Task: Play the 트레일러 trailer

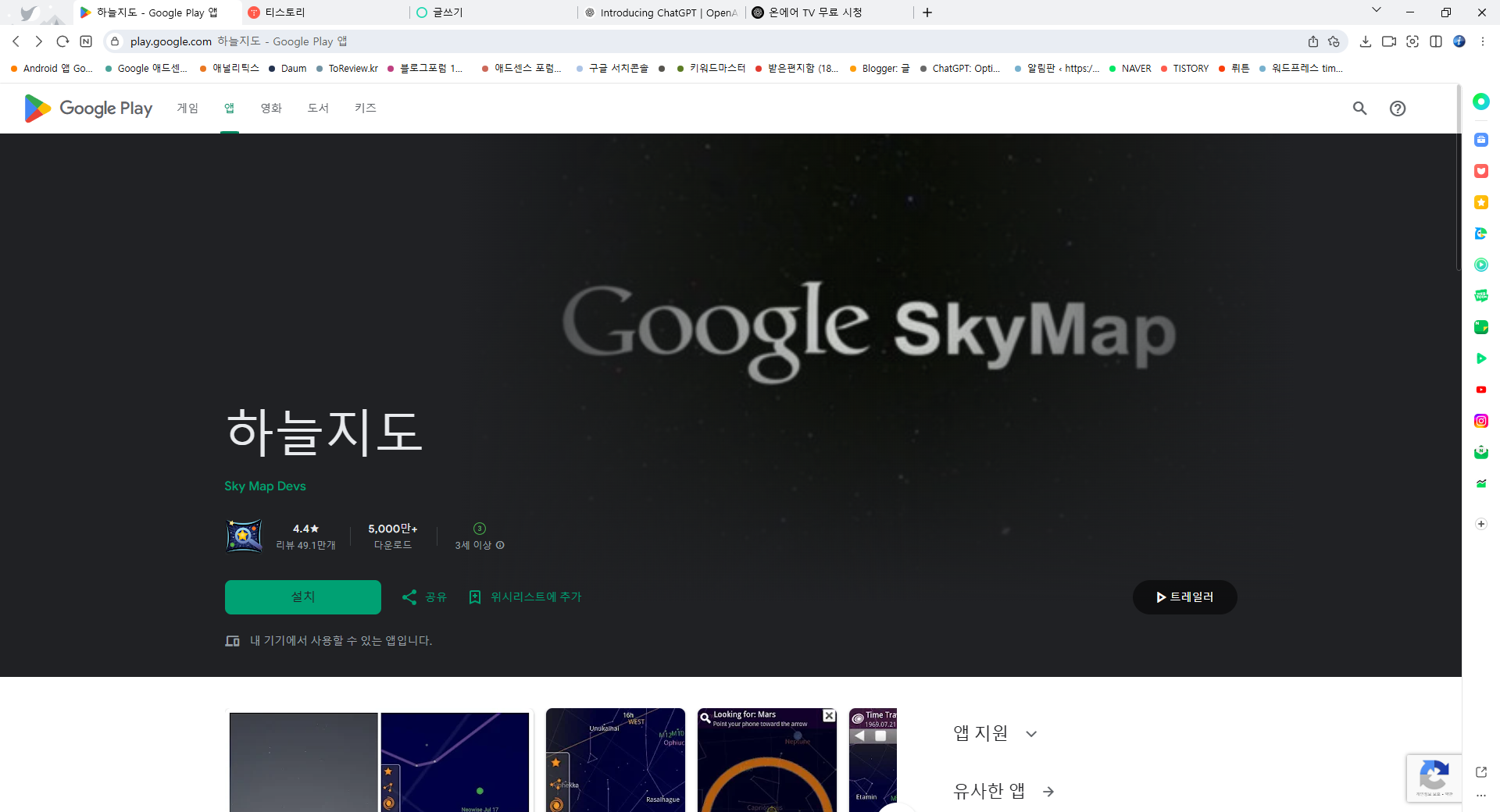Action: click(x=1184, y=597)
